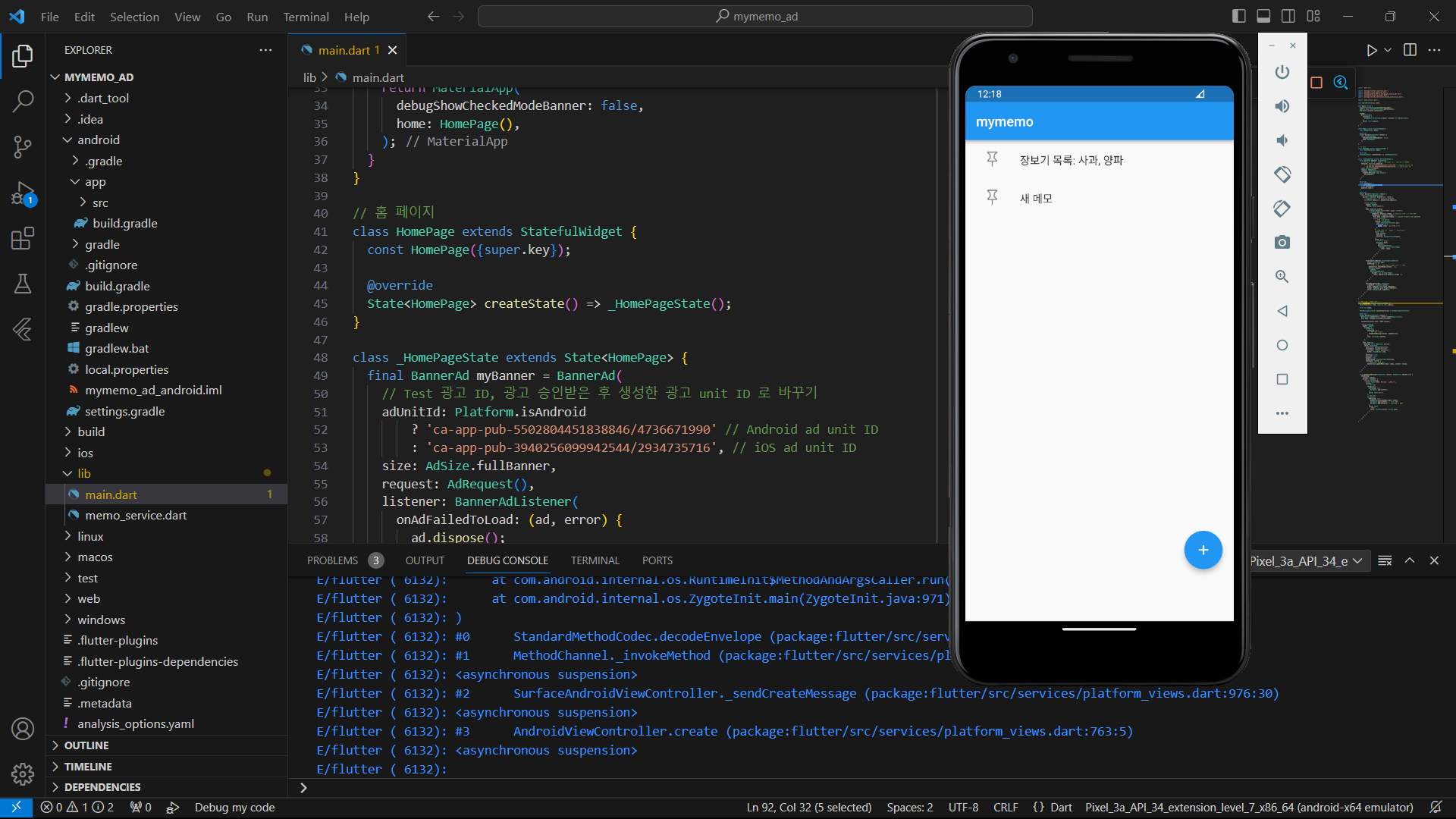Toggle notifications bell in status bar
The image size is (1456, 819).
click(1436, 808)
